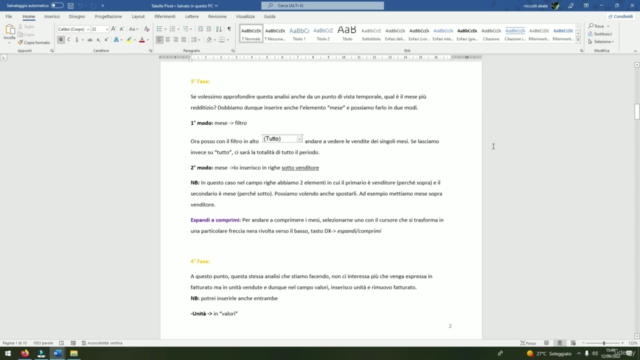This screenshot has width=640, height=360.
Task: Toggle underline formatting
Action: [x=76, y=40]
